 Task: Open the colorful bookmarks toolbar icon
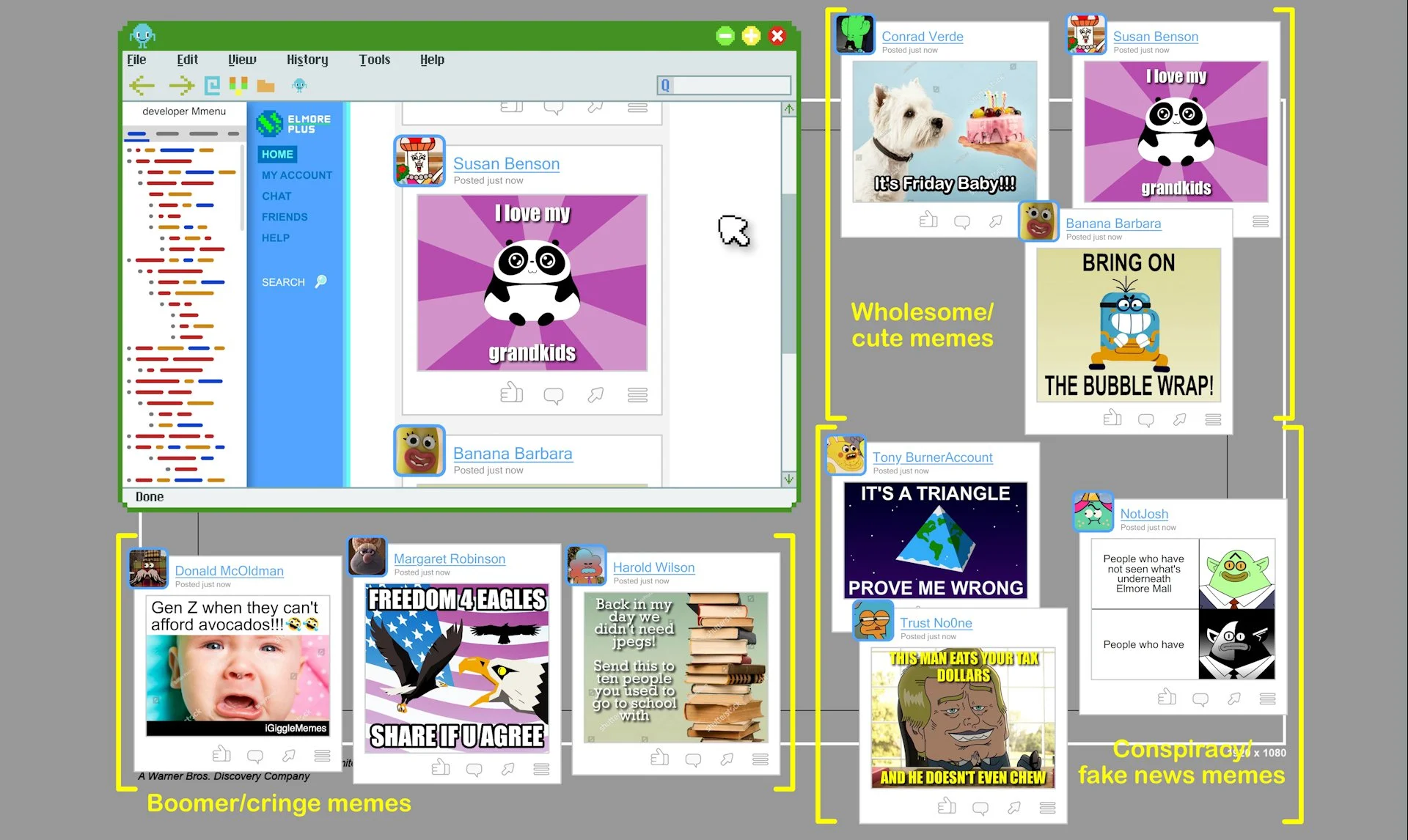tap(238, 85)
